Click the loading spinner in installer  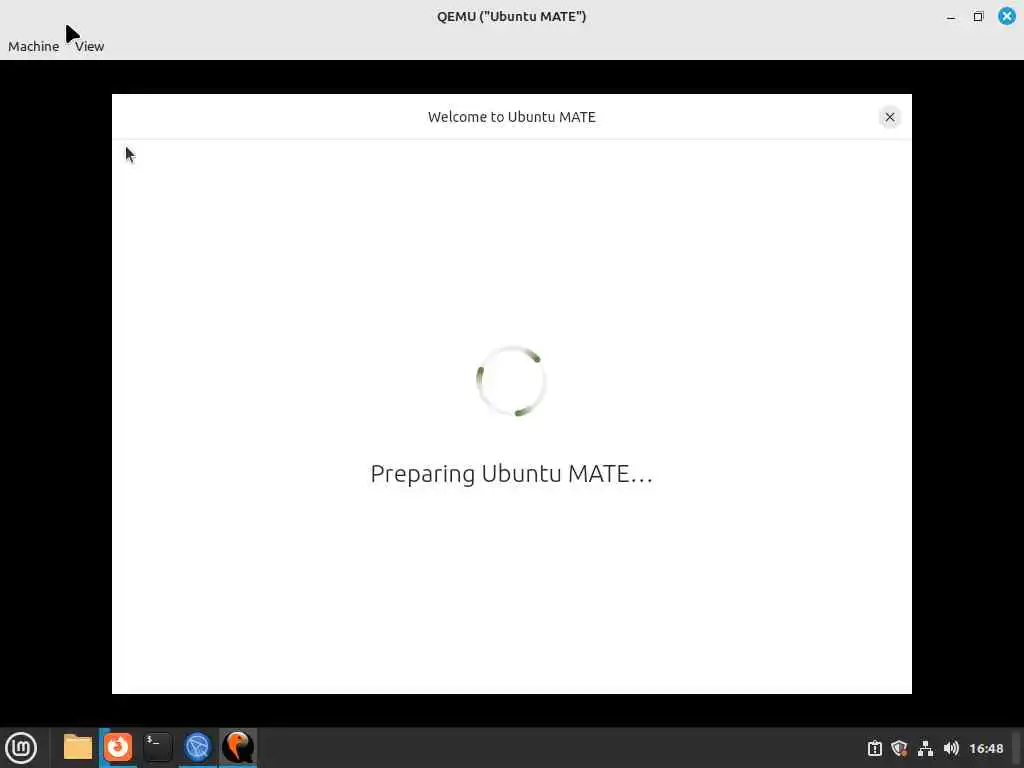pos(511,381)
